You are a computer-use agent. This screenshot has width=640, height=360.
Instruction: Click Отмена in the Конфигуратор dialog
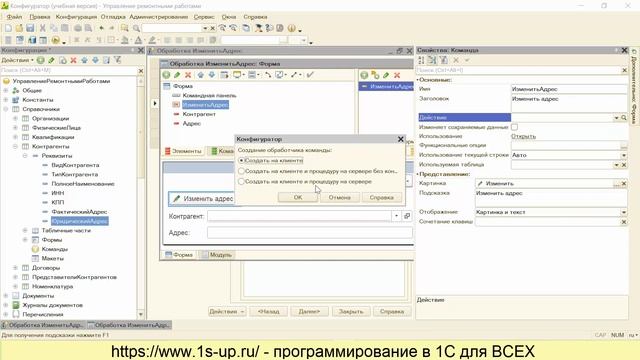coord(340,197)
